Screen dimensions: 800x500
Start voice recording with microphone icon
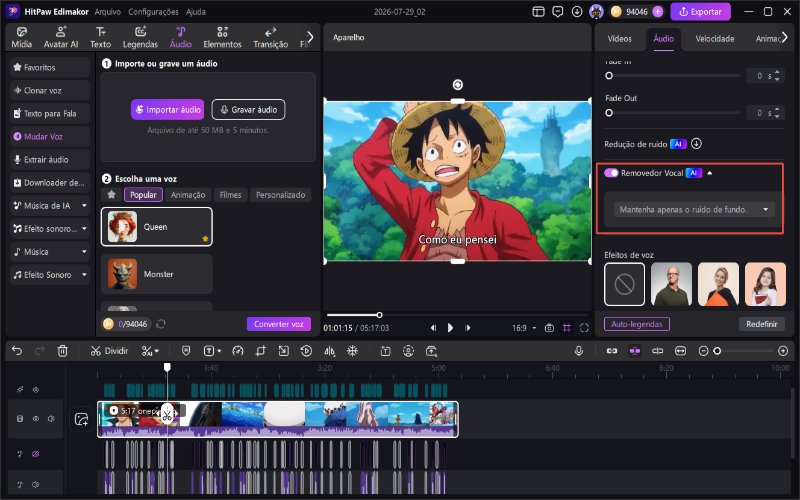tap(579, 351)
